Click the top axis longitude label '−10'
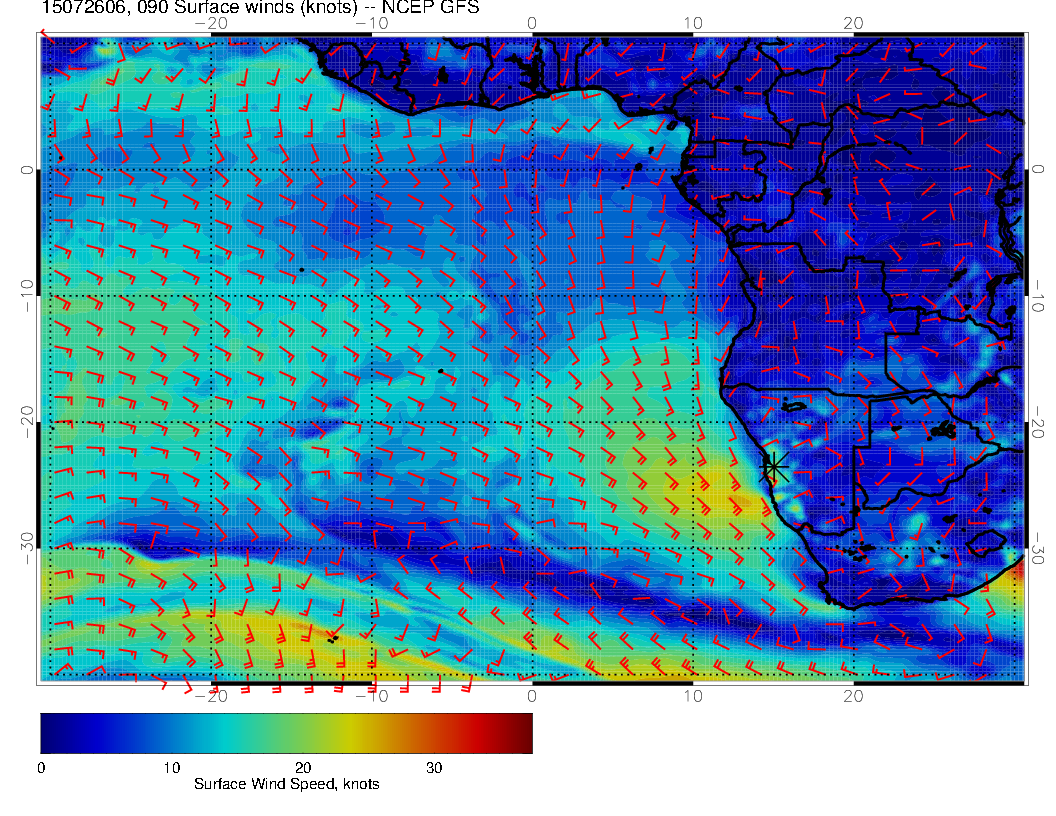Viewport: 1056px width, 816px height. 372,23
